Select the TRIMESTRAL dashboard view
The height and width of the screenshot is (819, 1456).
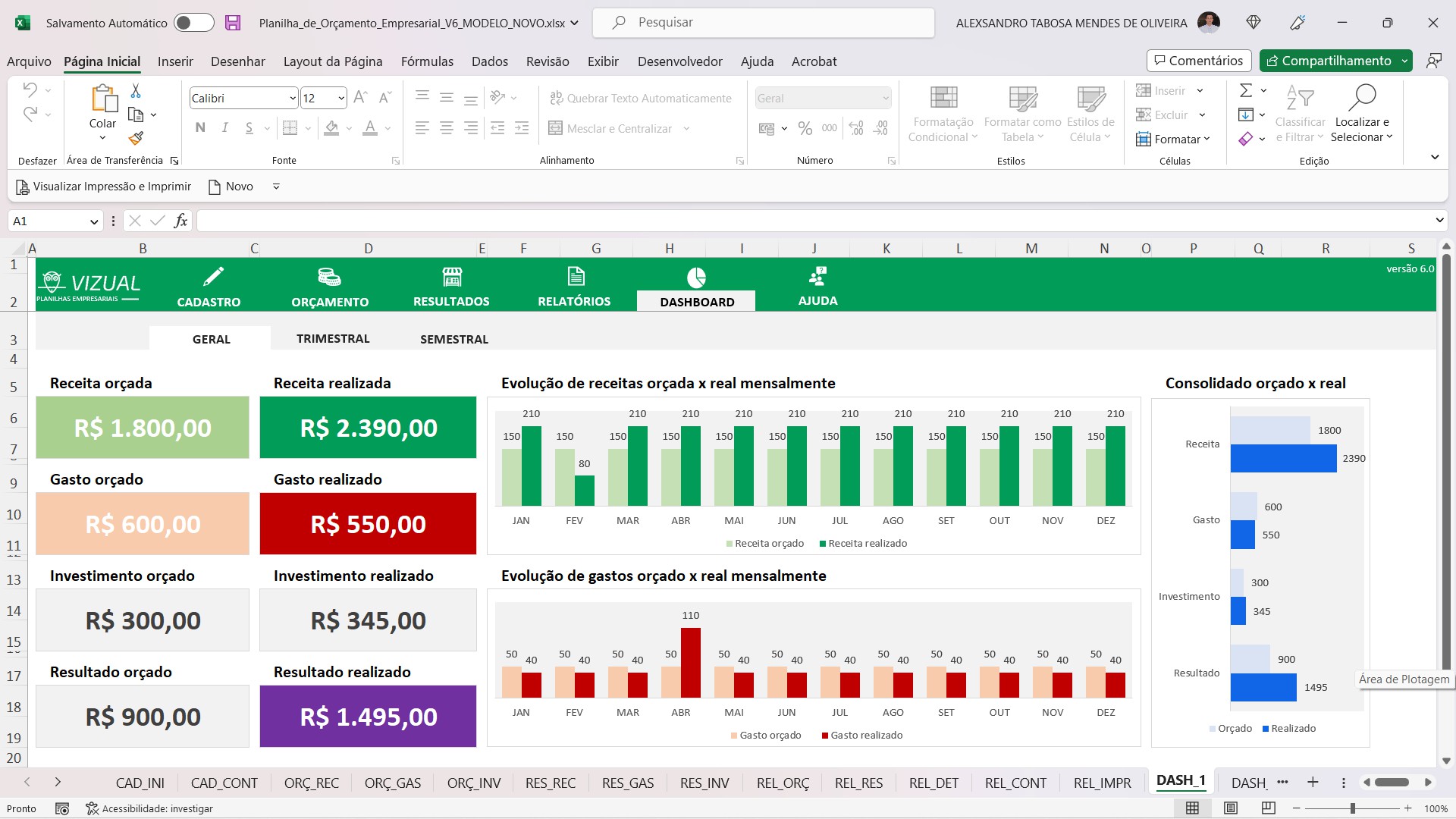(x=333, y=339)
